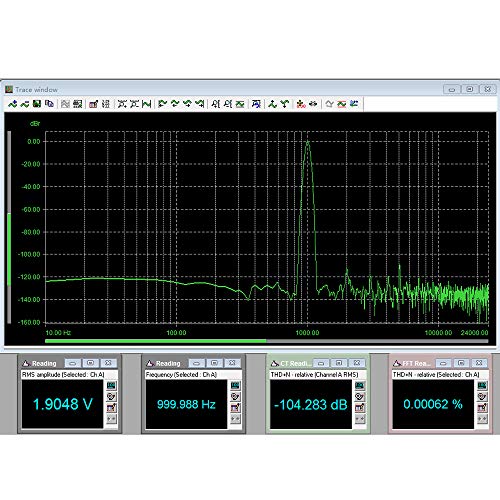Click the vertical green level bar left of graph
This screenshot has width=500, height=500.
pyautogui.click(x=9, y=249)
